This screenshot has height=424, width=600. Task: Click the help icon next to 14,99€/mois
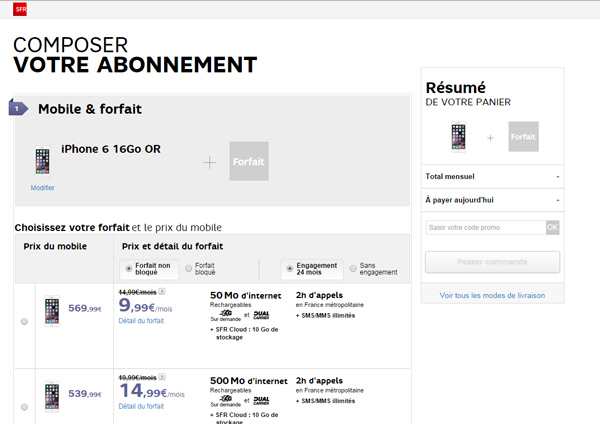tap(162, 292)
